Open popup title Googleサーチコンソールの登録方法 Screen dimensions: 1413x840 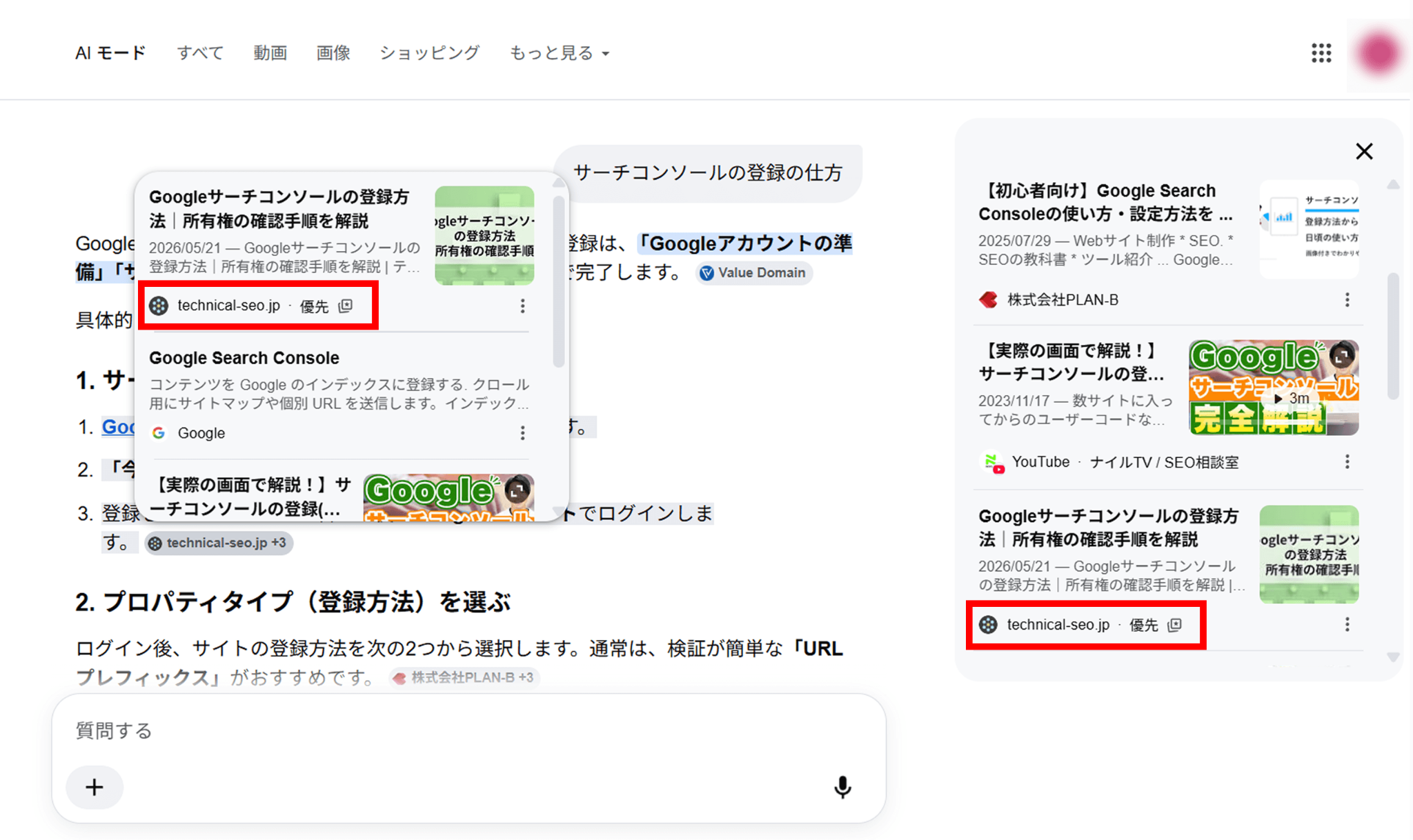click(x=279, y=209)
